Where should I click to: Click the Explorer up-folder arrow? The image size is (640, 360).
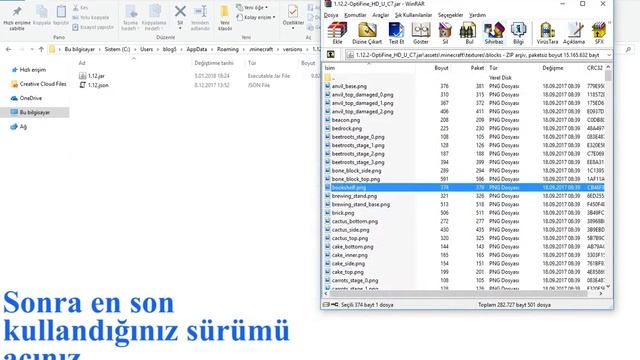41,49
